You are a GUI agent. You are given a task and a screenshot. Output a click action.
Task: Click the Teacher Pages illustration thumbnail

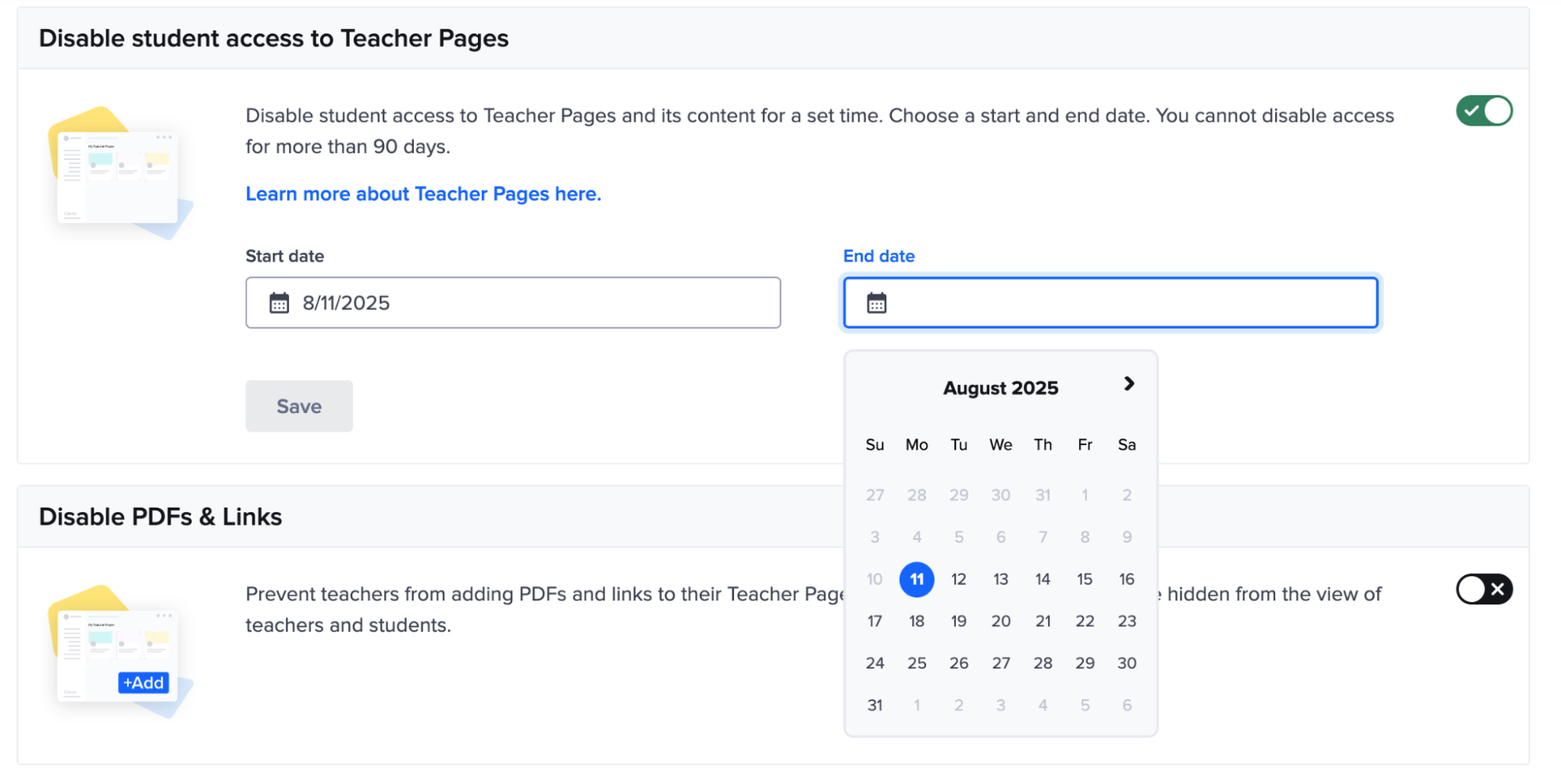[119, 173]
